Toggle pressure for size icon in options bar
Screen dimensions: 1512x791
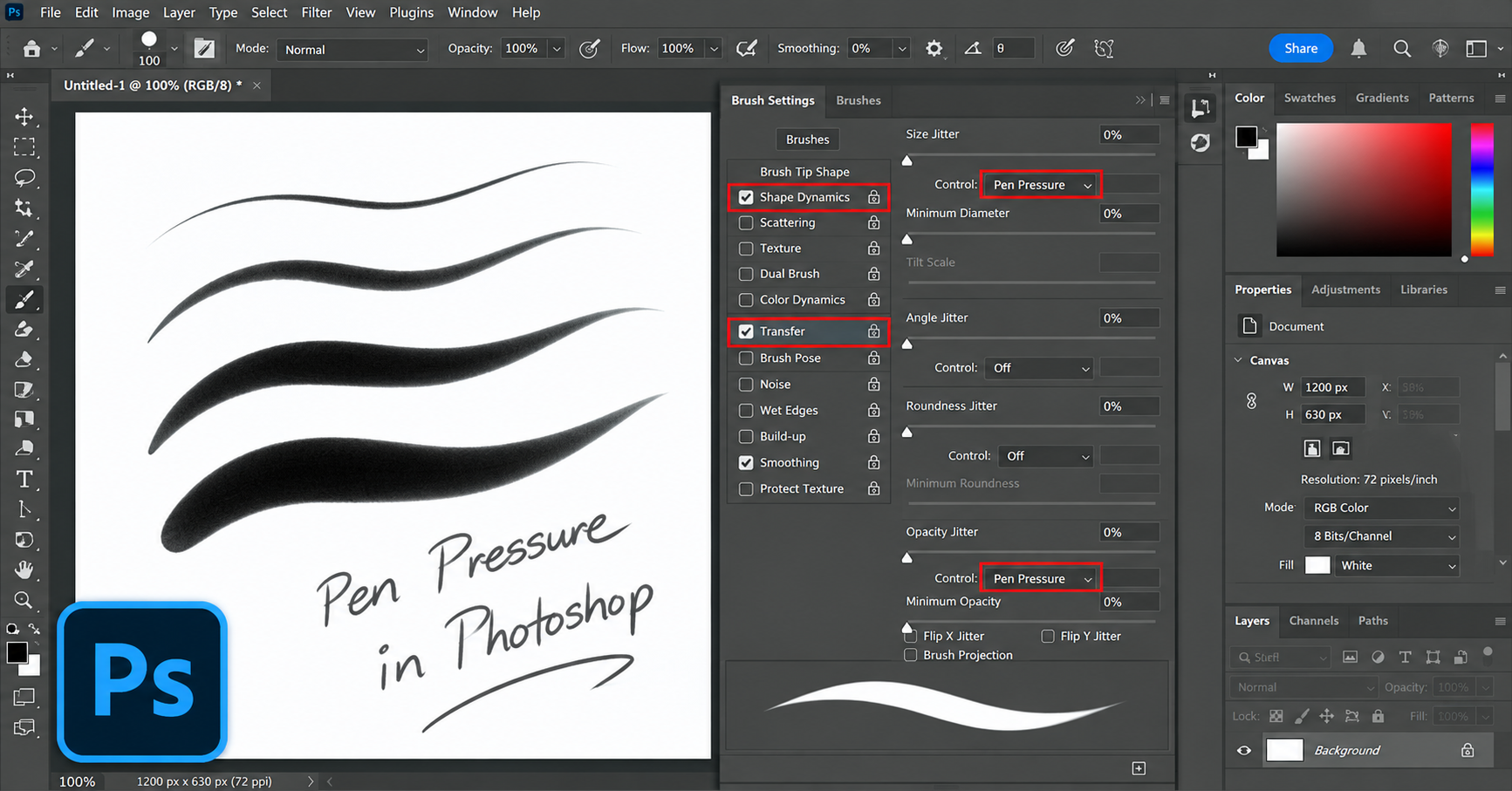coord(1064,49)
